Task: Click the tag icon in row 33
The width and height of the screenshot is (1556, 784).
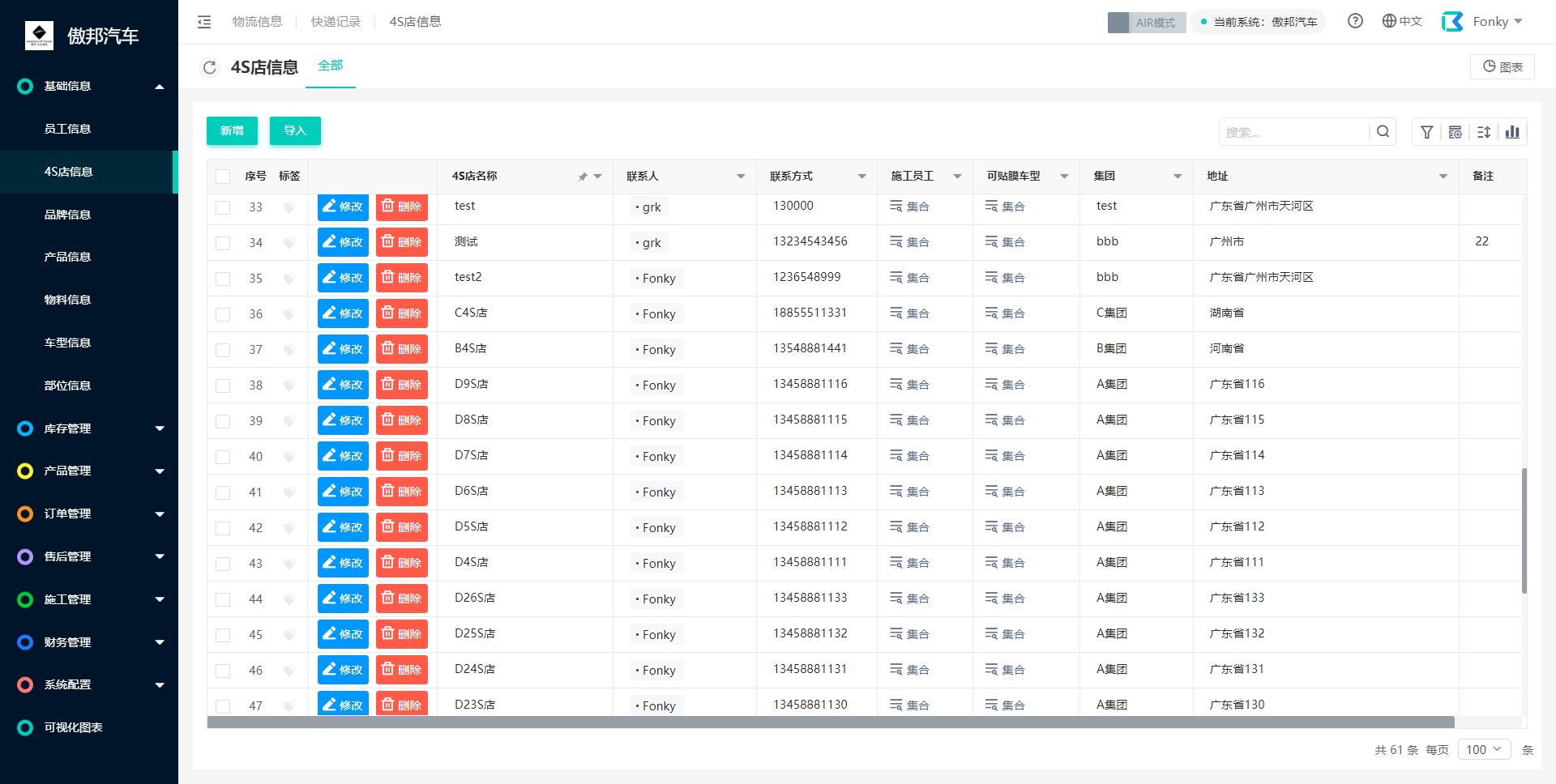Action: coord(289,207)
